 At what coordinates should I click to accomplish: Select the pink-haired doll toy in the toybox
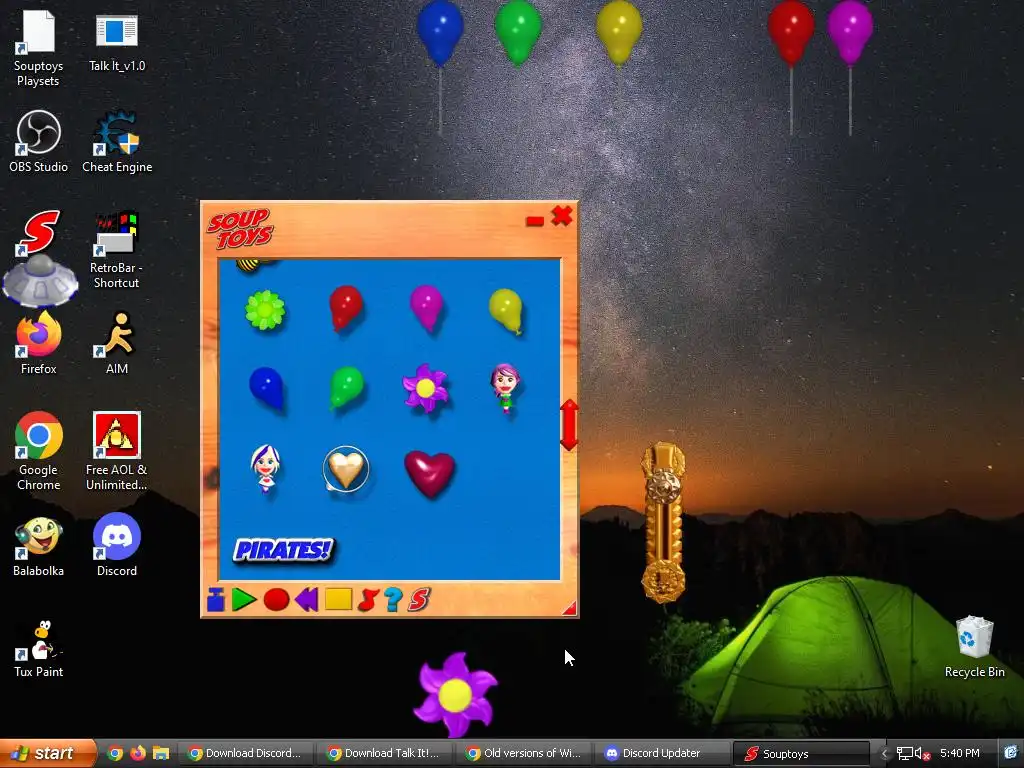coord(505,388)
